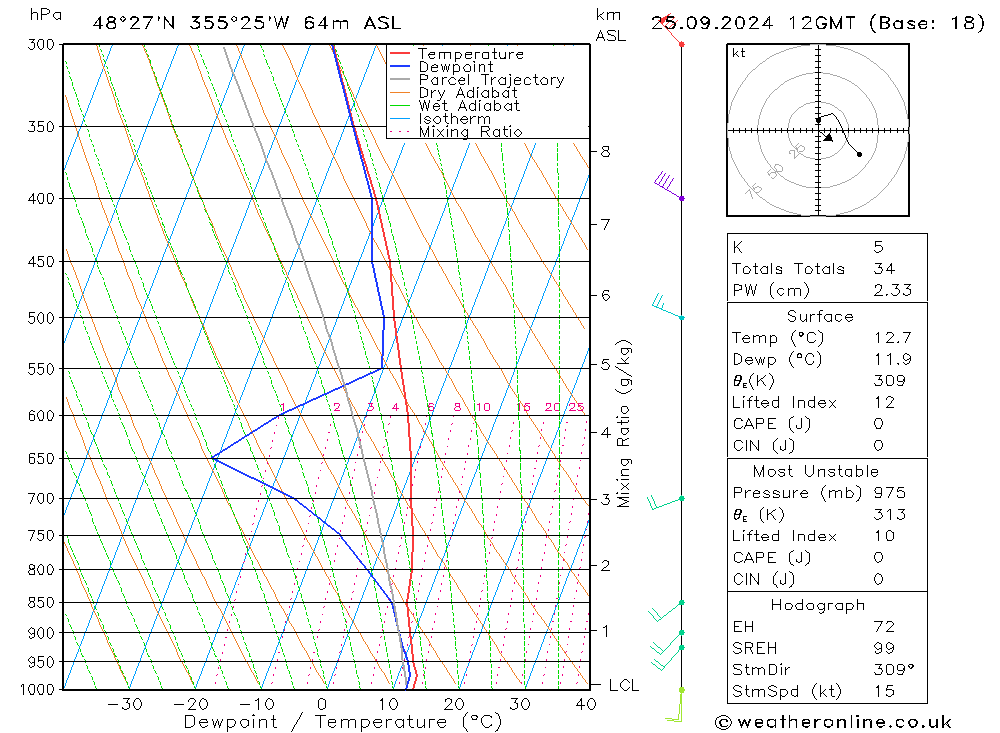Click the Surface section heading
This screenshot has height=733, width=1000.
(x=820, y=316)
